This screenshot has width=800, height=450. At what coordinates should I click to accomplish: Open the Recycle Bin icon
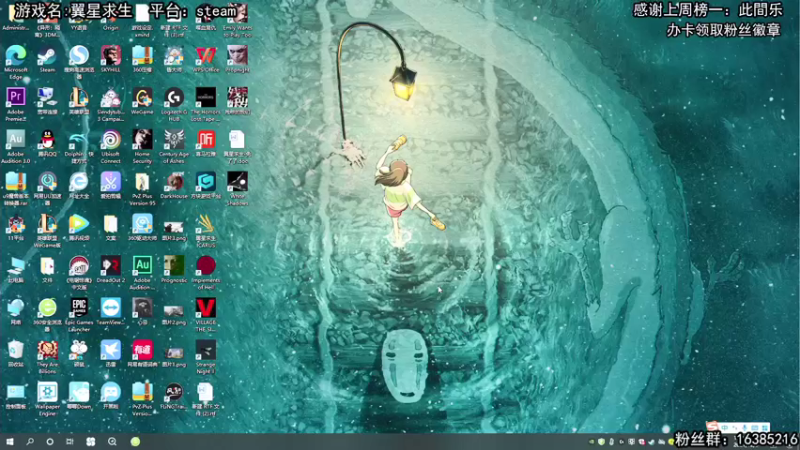point(16,350)
